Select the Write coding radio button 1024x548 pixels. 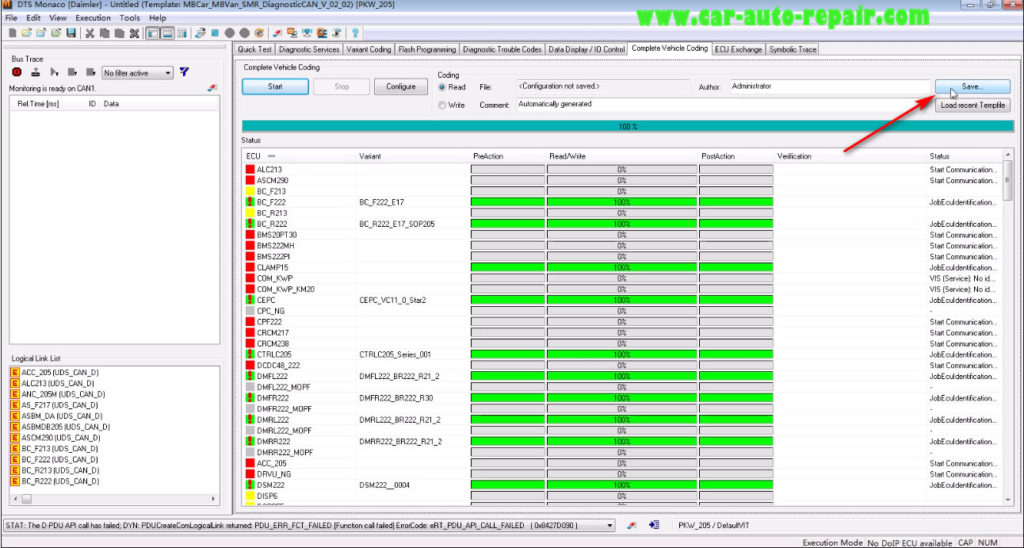444,104
